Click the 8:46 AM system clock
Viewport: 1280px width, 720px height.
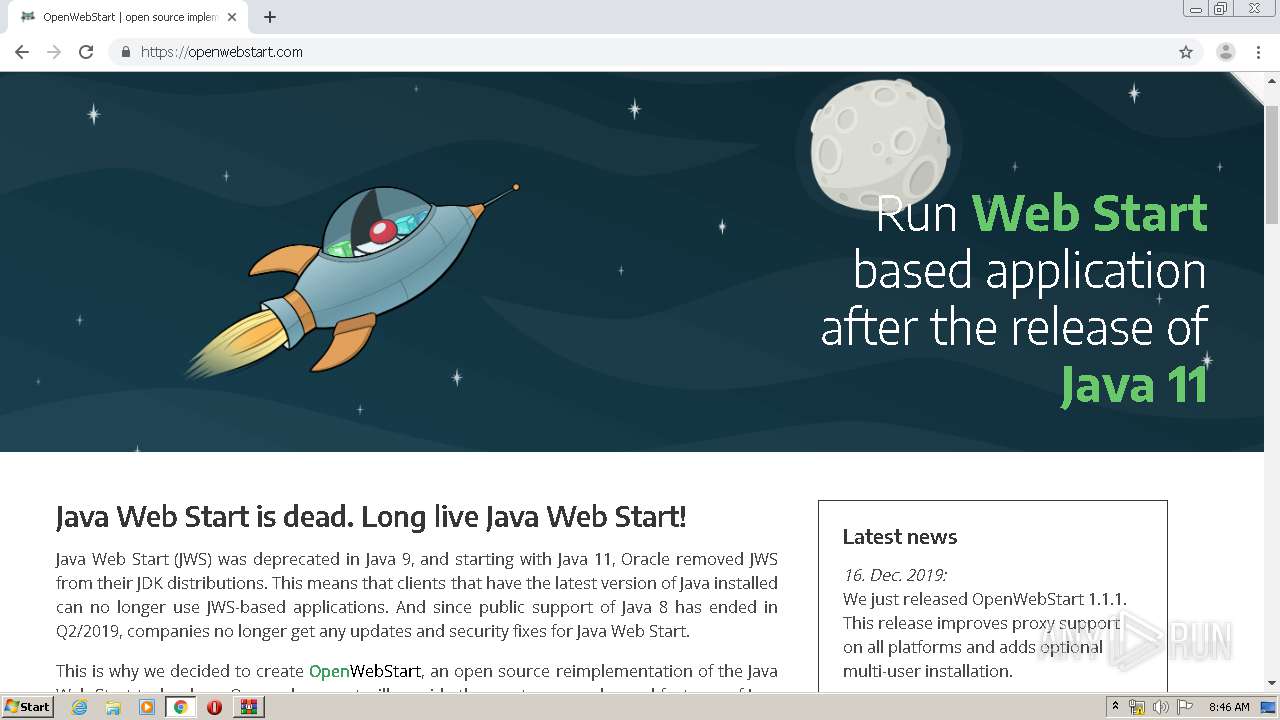click(1229, 707)
